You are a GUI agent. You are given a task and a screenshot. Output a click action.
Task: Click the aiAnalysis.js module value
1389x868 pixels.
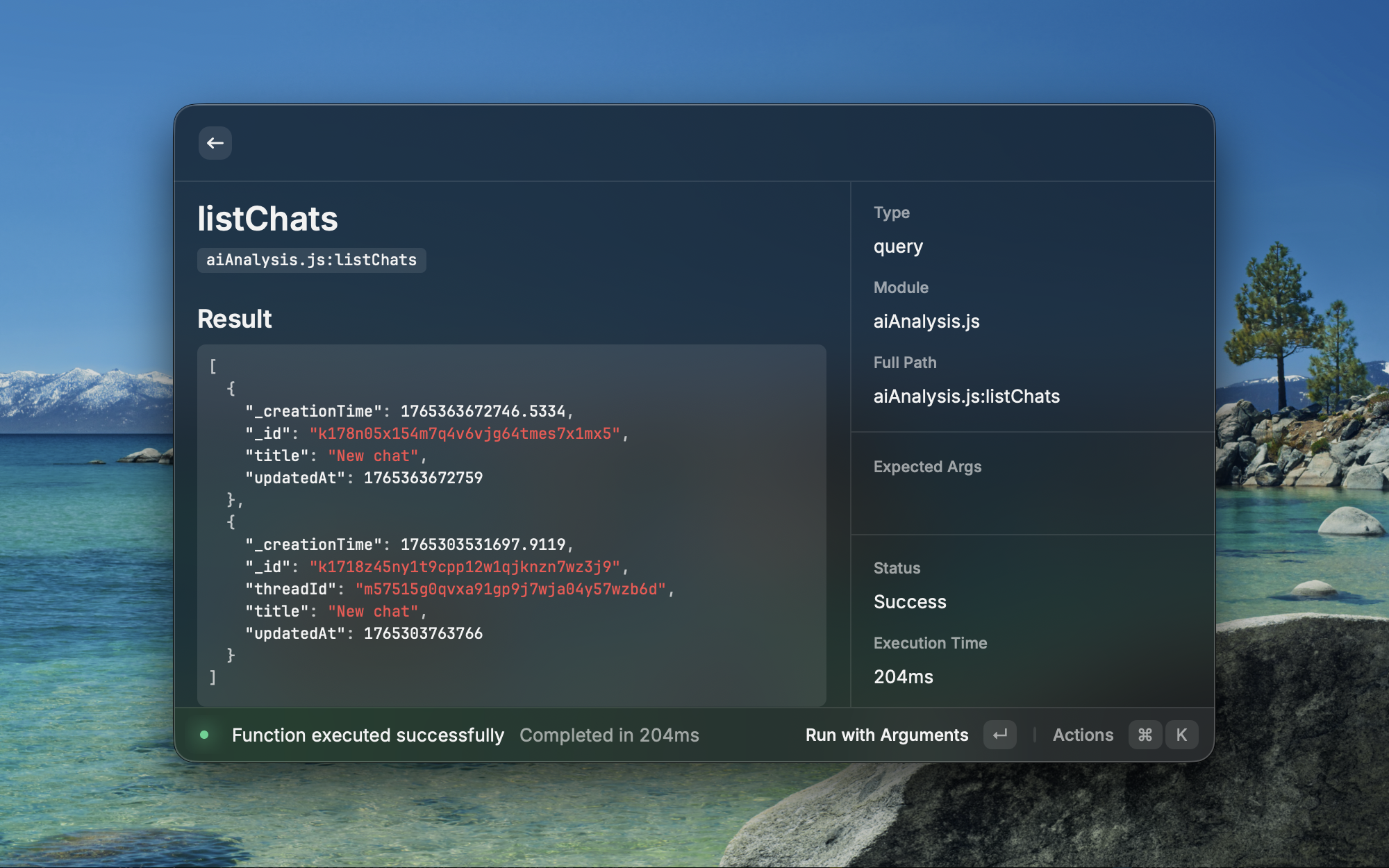click(x=926, y=322)
